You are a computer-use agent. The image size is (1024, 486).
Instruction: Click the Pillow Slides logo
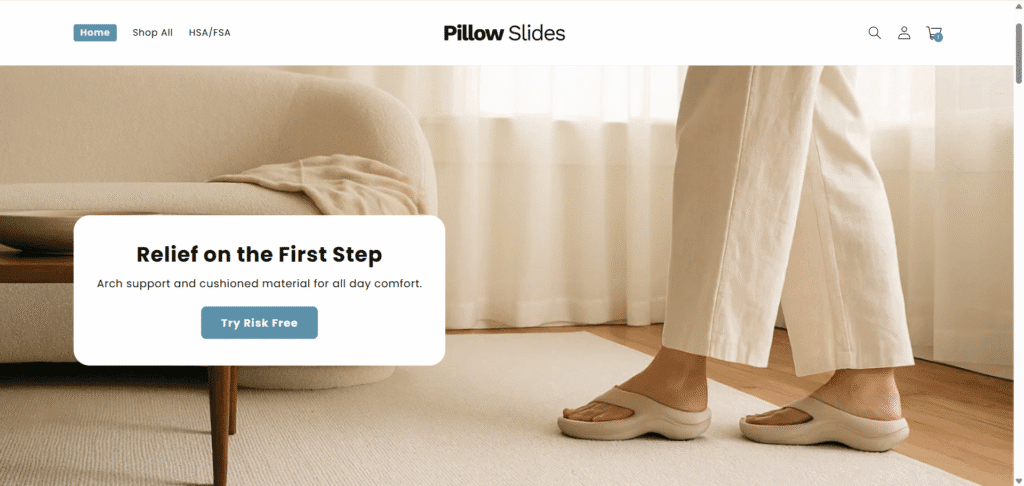point(504,33)
